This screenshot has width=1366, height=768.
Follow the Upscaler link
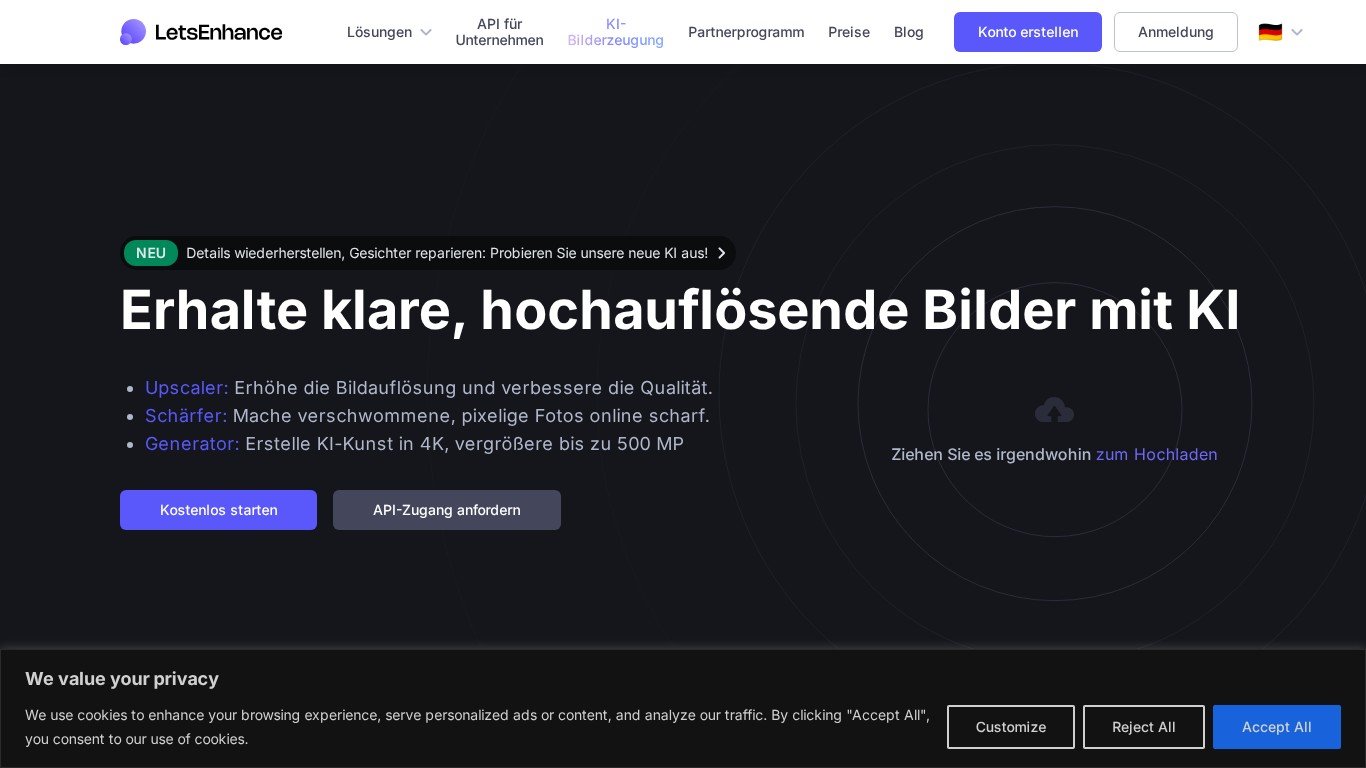coord(186,388)
